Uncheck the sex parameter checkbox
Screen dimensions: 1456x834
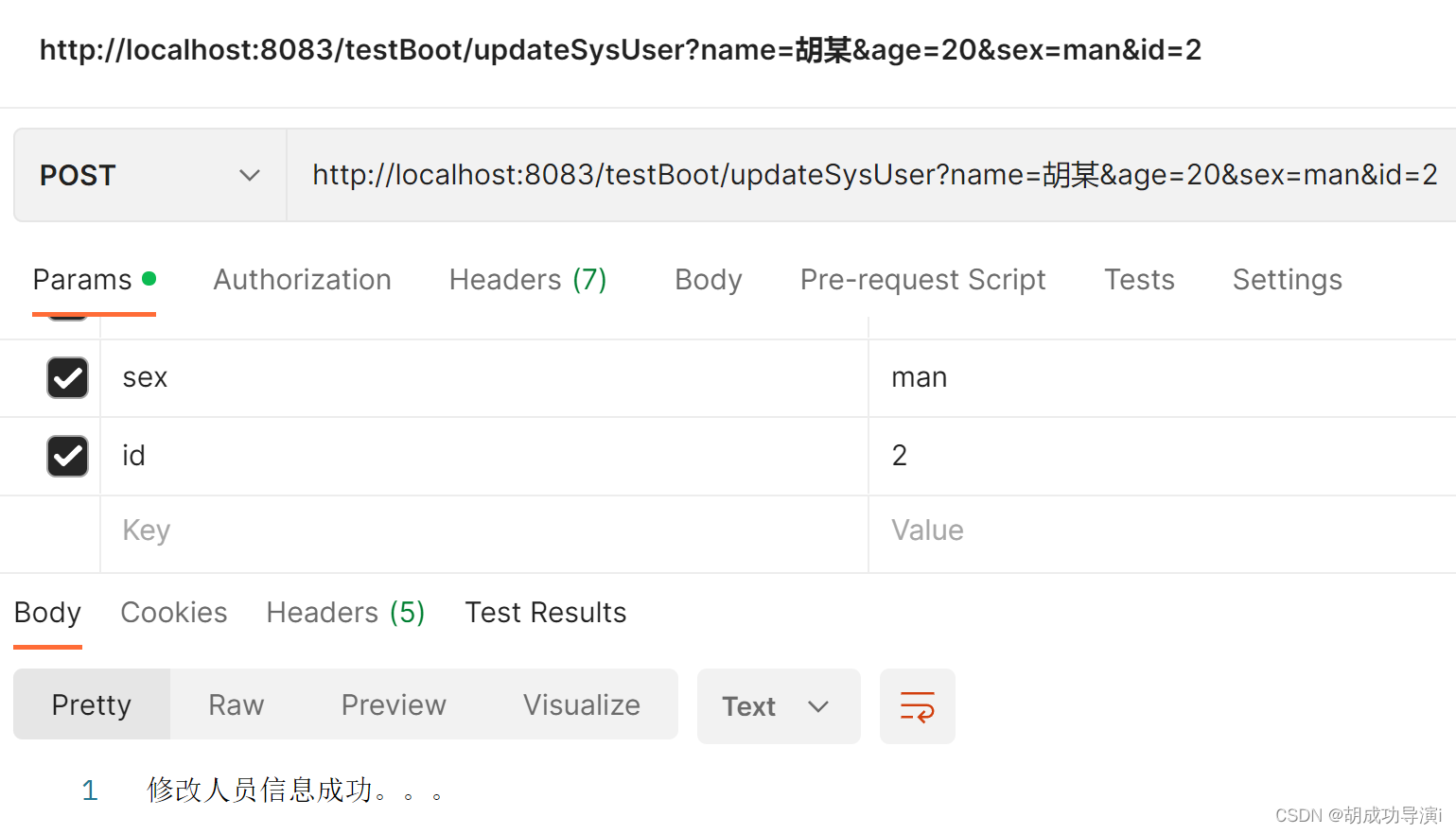point(66,377)
